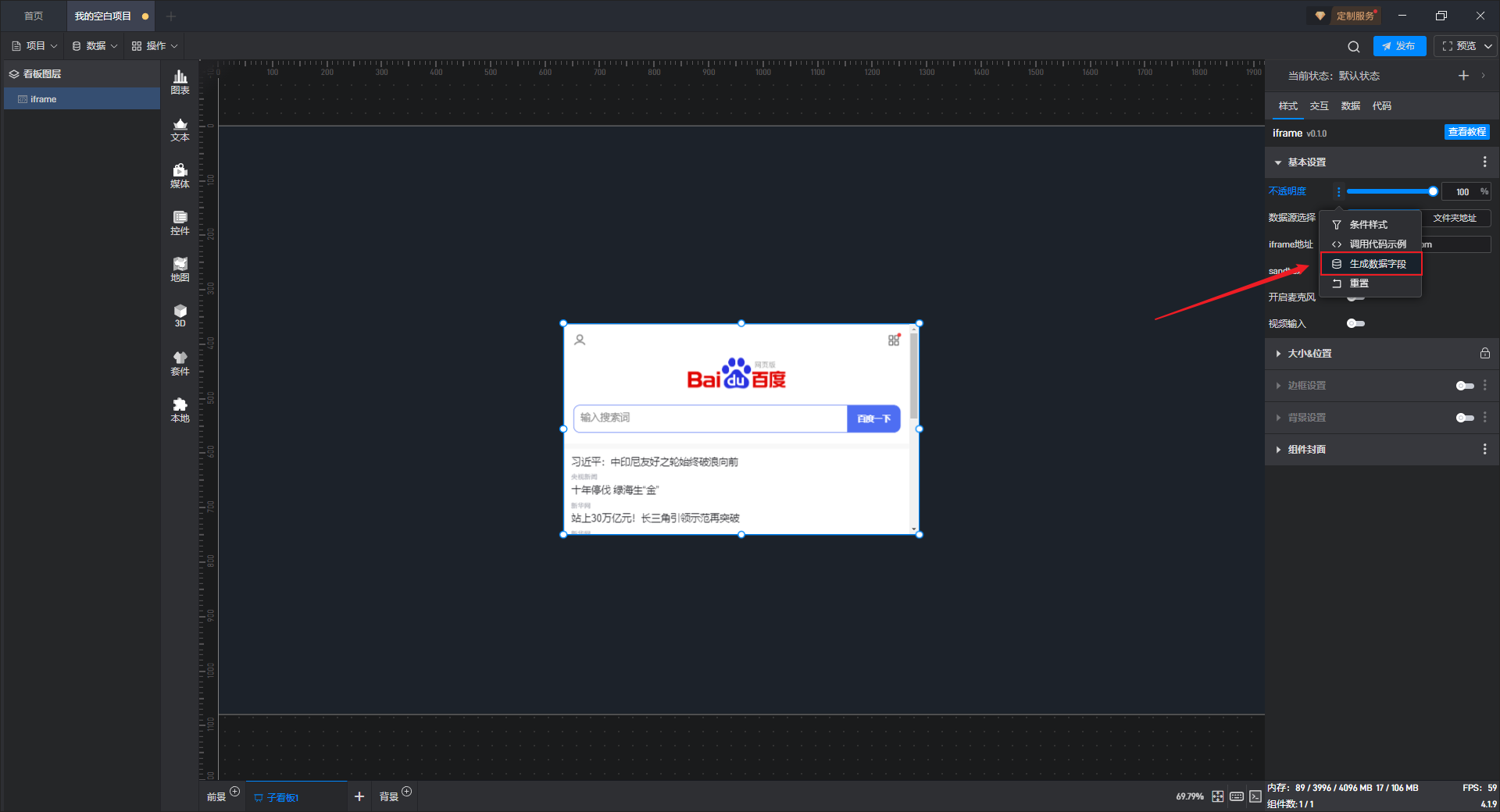Click the 定制服务 diamond icon

(1320, 16)
